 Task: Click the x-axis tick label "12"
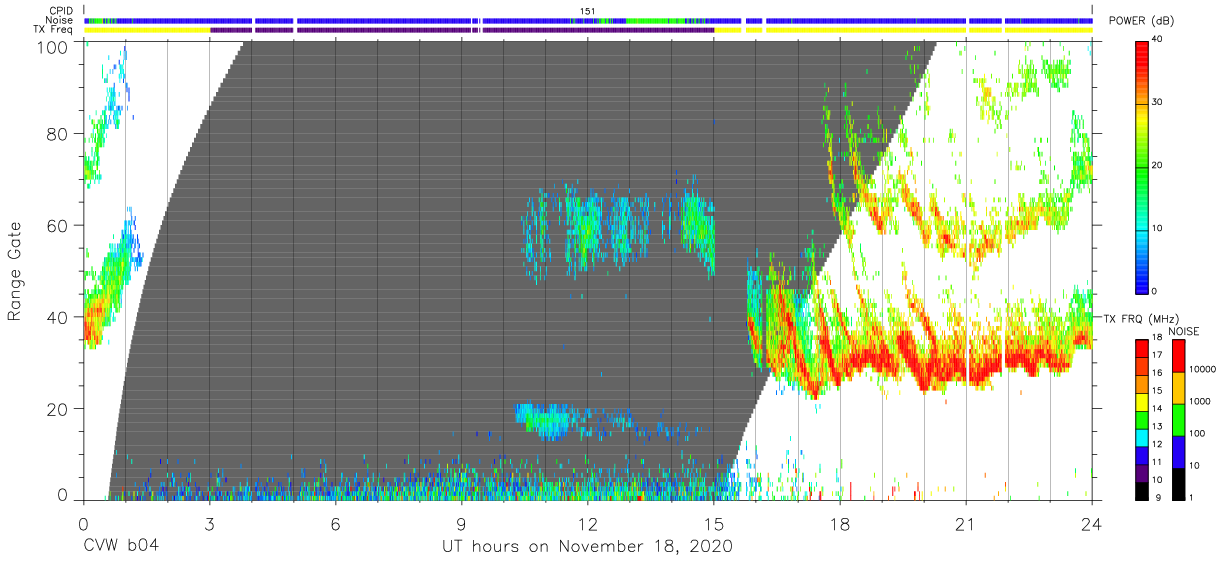(588, 523)
